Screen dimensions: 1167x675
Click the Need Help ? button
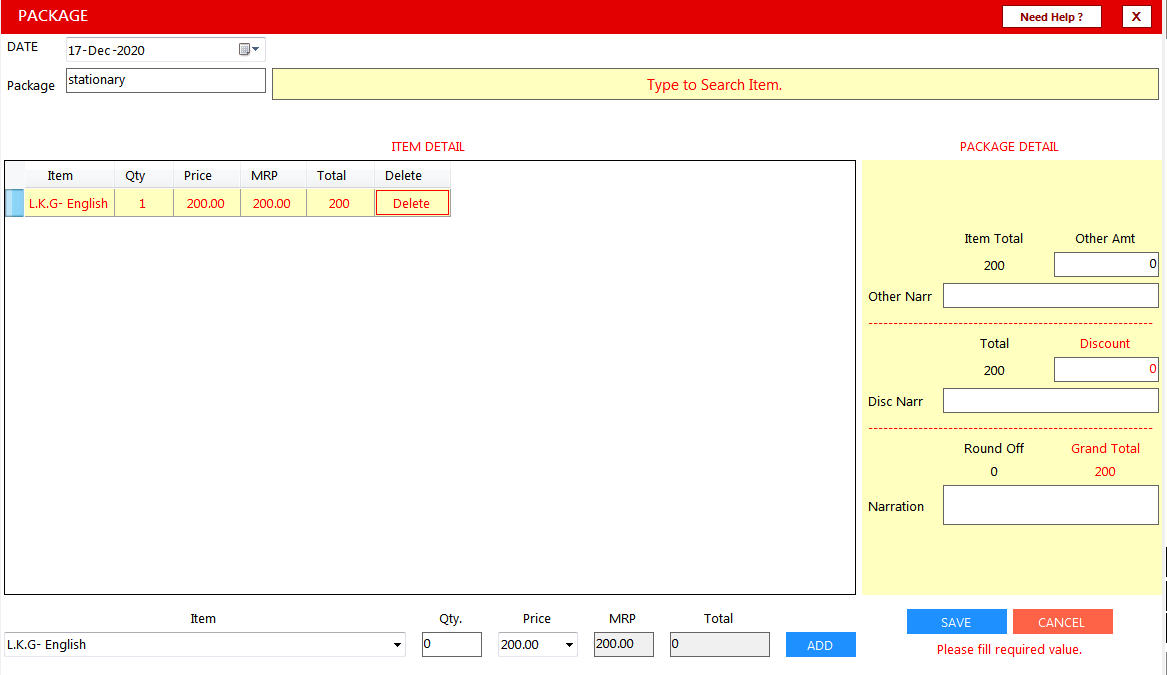click(x=1052, y=16)
